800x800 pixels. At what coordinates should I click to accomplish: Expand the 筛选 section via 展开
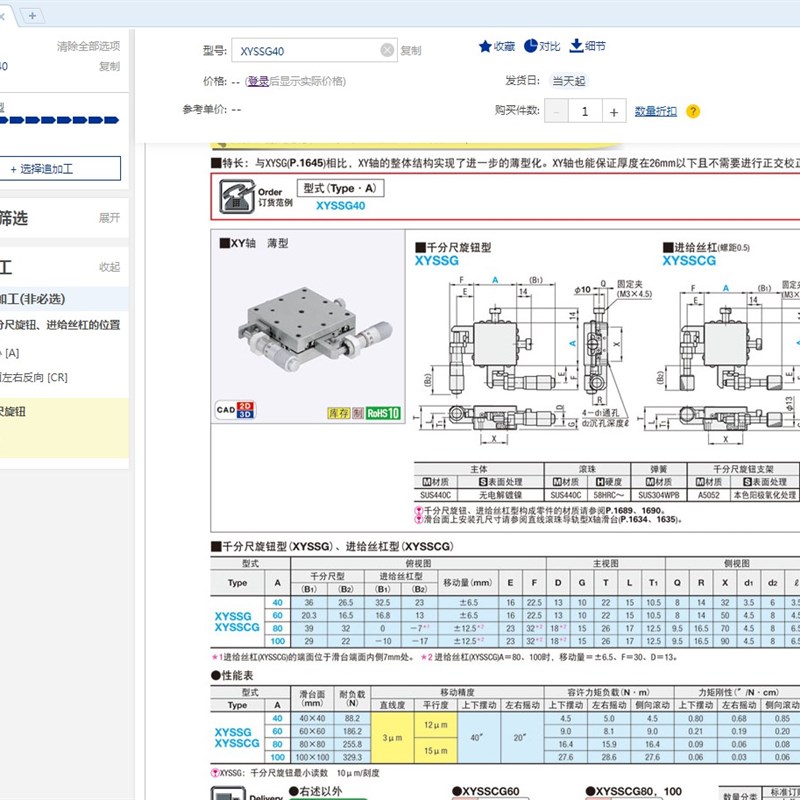109,218
